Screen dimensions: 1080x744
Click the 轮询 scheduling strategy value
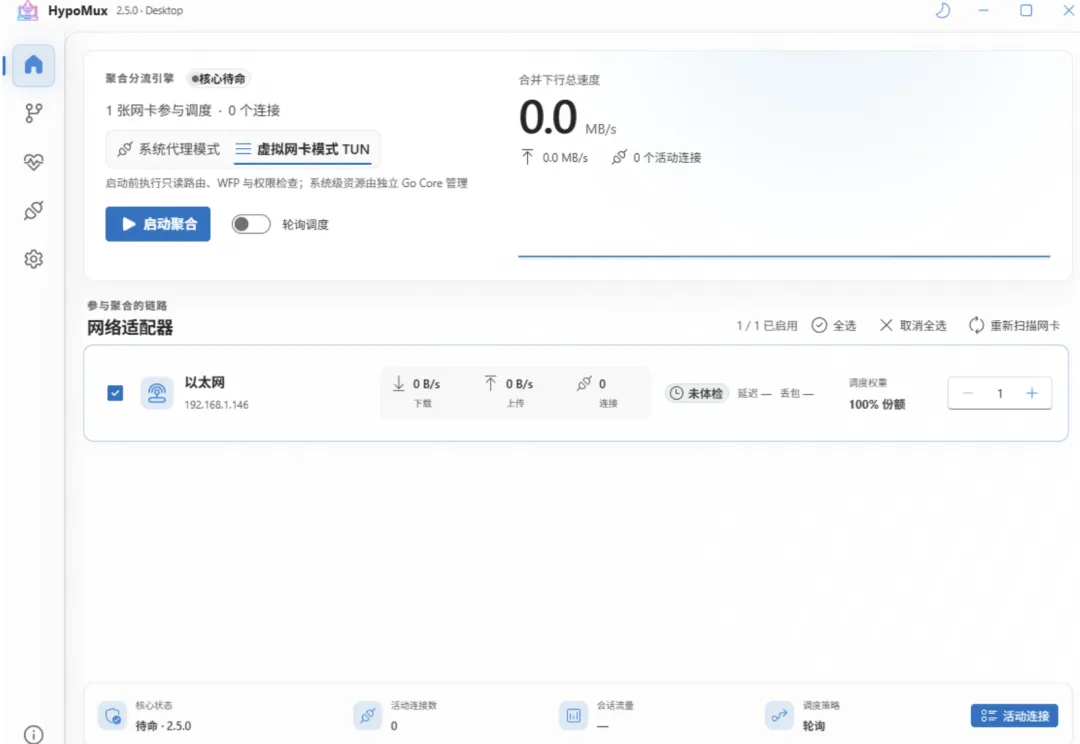(813, 726)
